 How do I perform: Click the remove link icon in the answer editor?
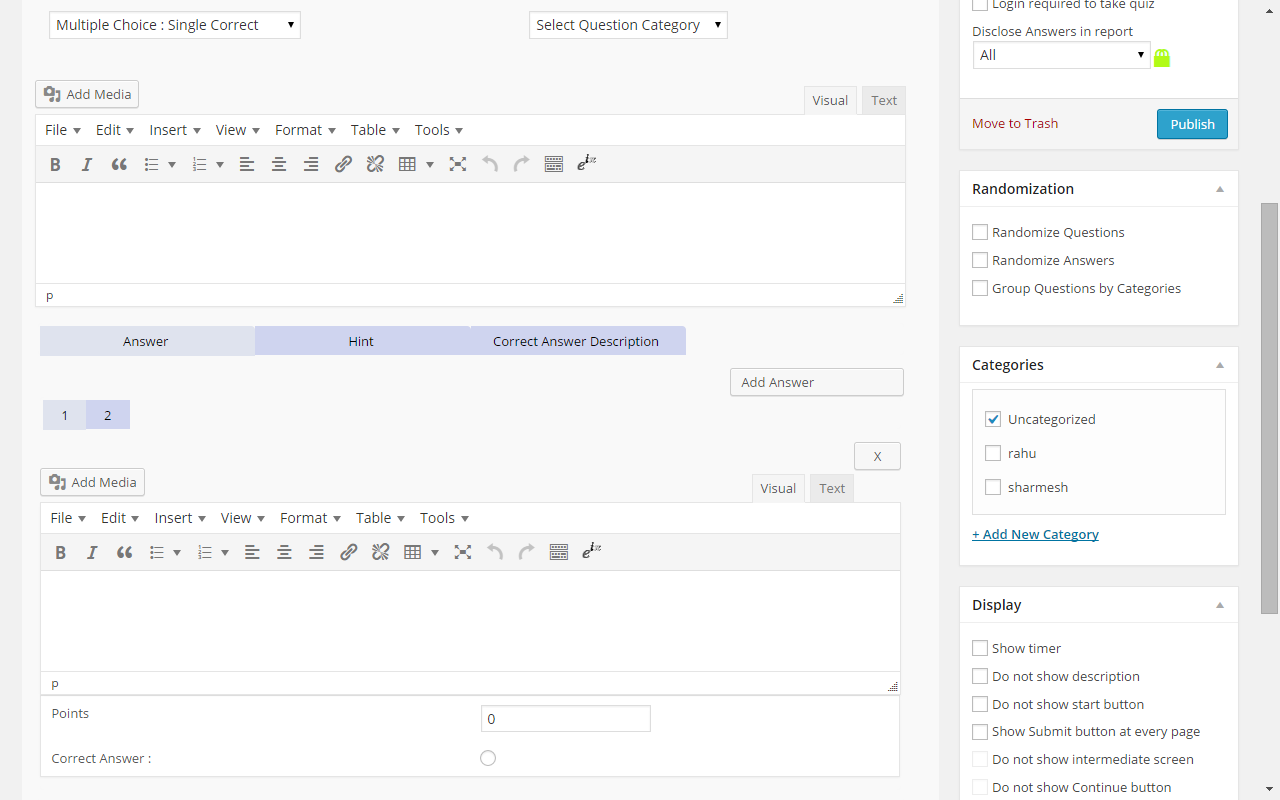point(380,553)
